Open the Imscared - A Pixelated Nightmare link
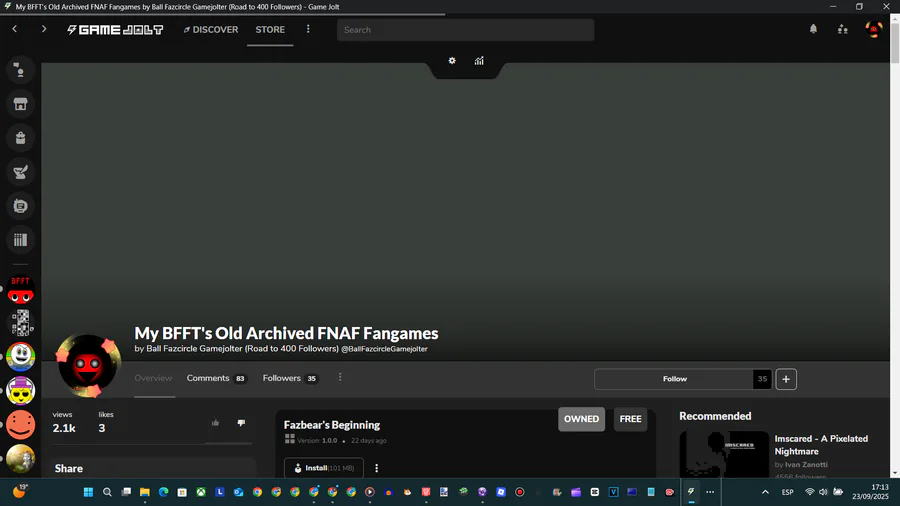The height and width of the screenshot is (506, 900). [821, 445]
